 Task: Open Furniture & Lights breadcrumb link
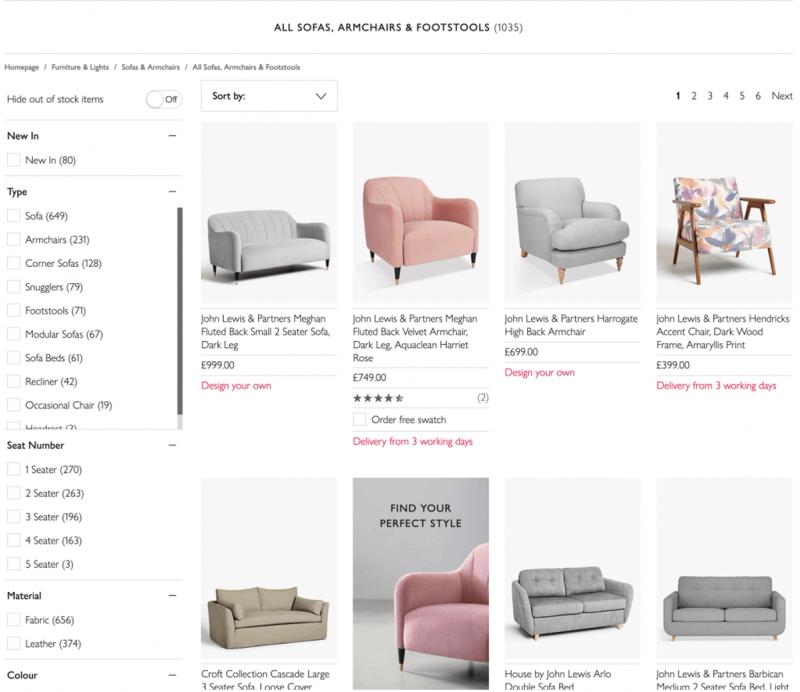[80, 67]
